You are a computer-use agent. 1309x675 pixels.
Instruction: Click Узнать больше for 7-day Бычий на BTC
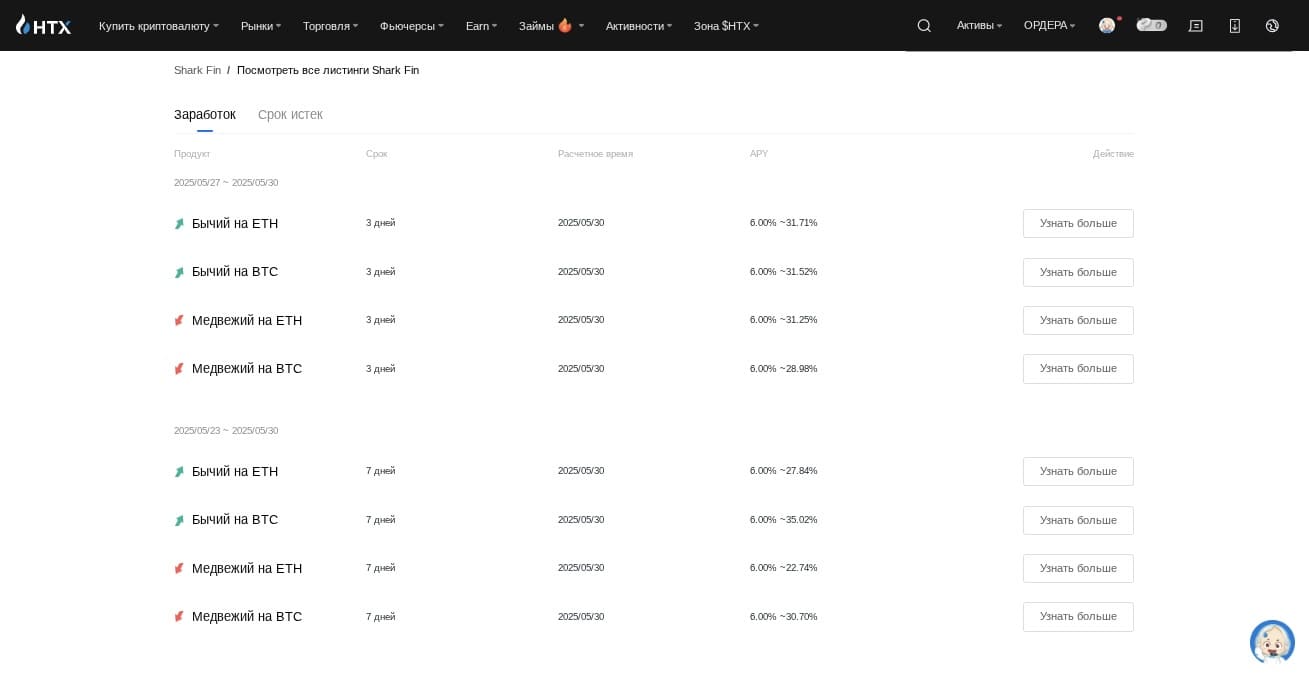click(x=1078, y=520)
